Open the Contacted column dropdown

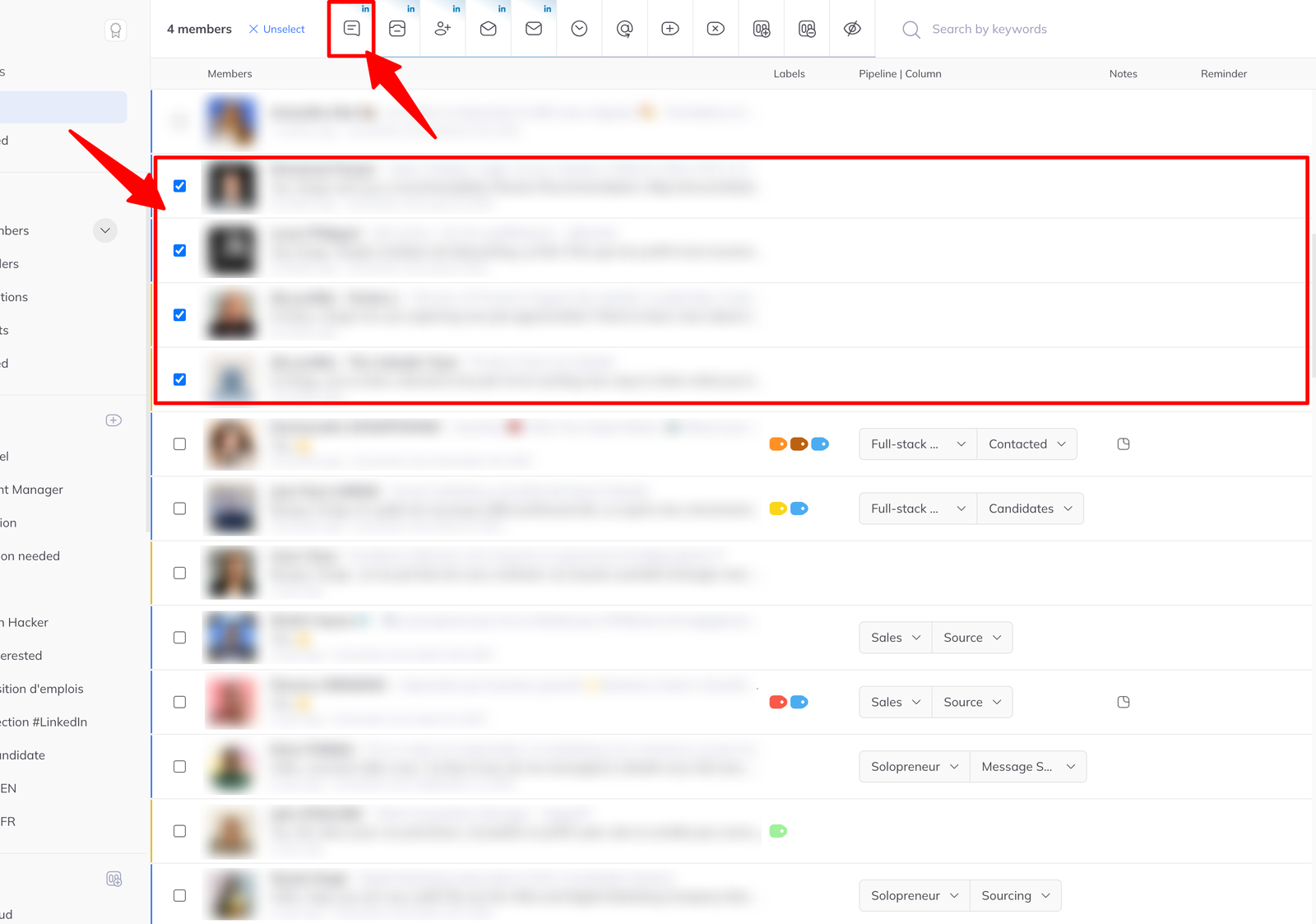[1027, 444]
